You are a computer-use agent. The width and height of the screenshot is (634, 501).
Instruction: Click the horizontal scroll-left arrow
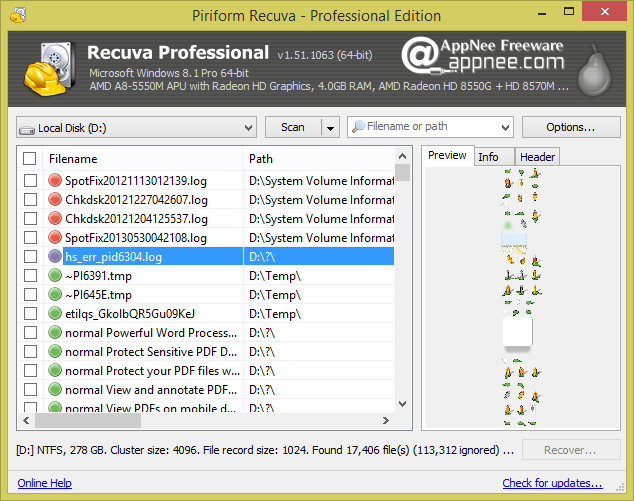point(26,421)
